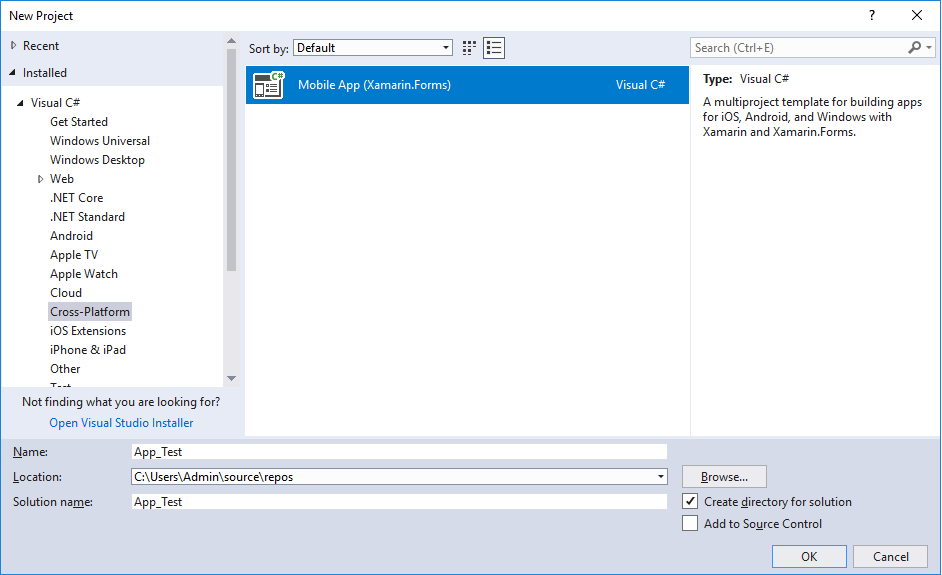Image resolution: width=942 pixels, height=575 pixels.
Task: Click the Name input field
Action: tap(399, 452)
